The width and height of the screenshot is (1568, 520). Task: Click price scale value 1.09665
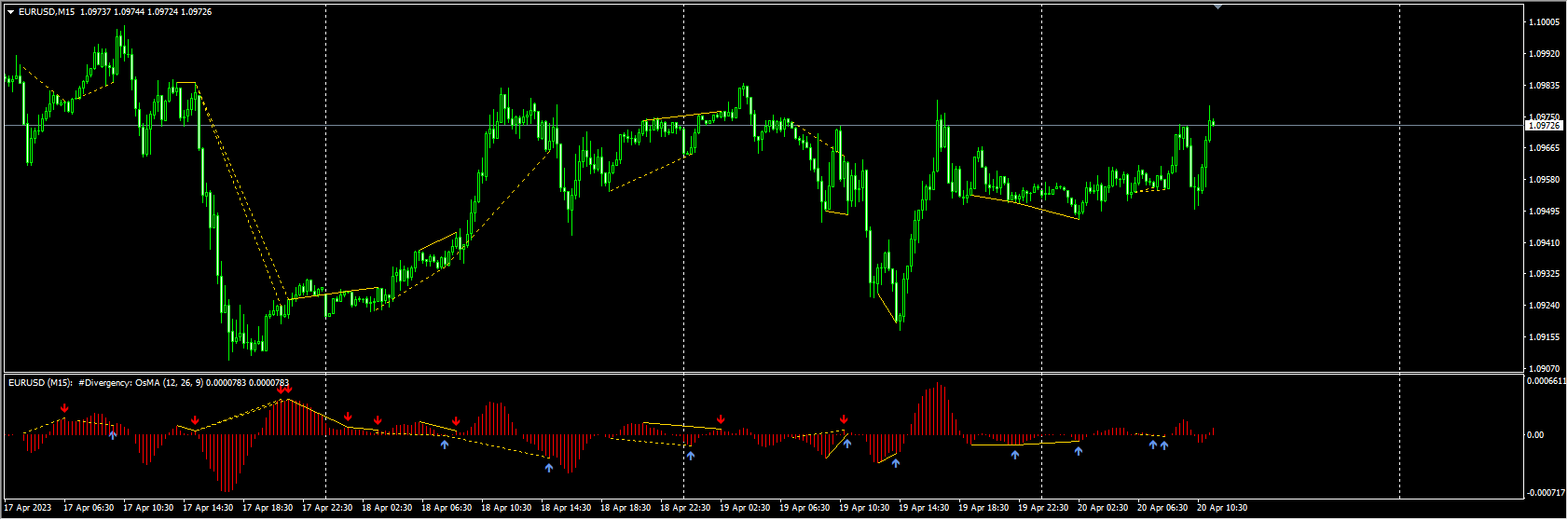[1545, 148]
